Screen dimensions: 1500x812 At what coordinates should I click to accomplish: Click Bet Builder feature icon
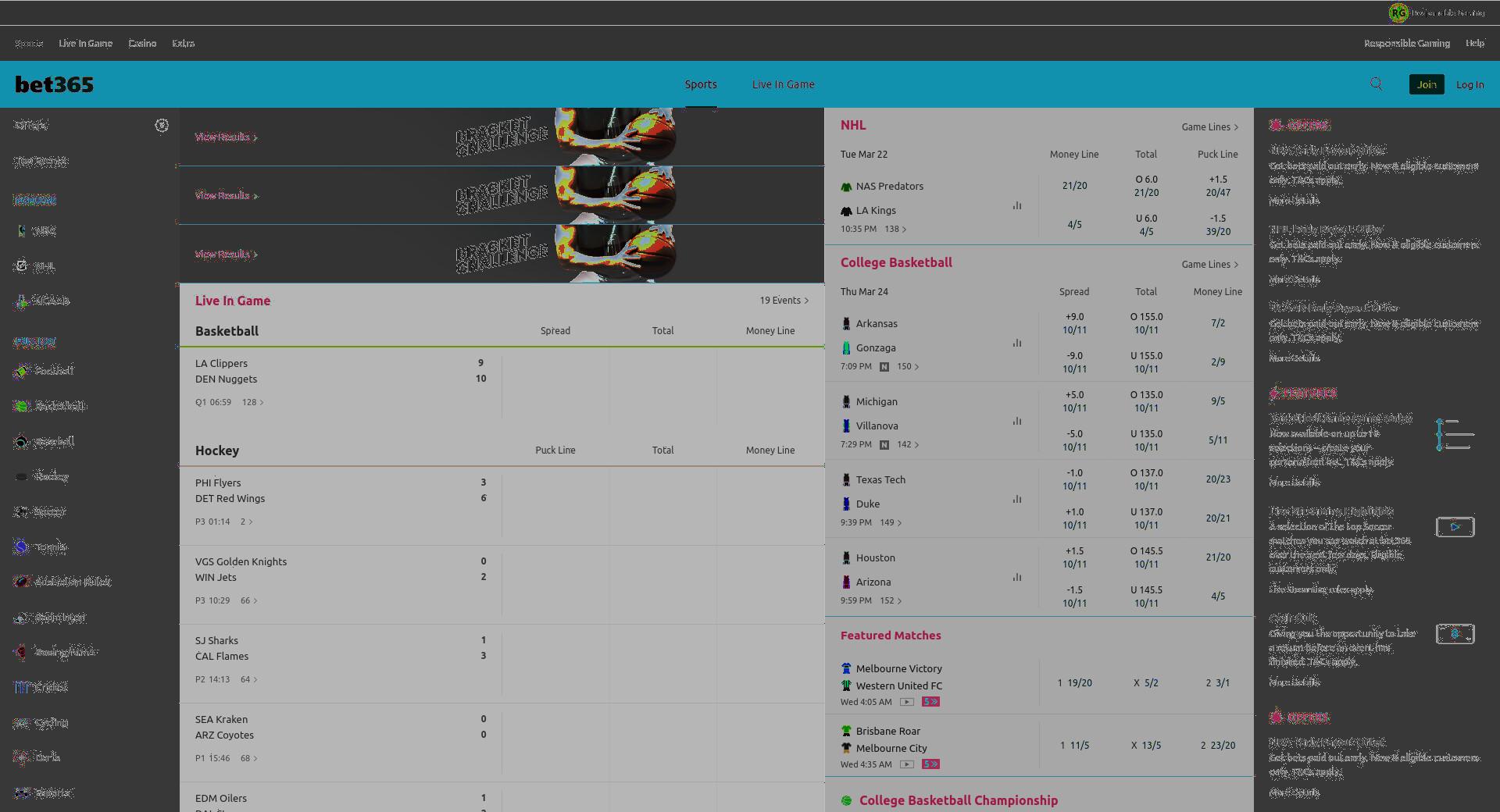tap(1455, 435)
